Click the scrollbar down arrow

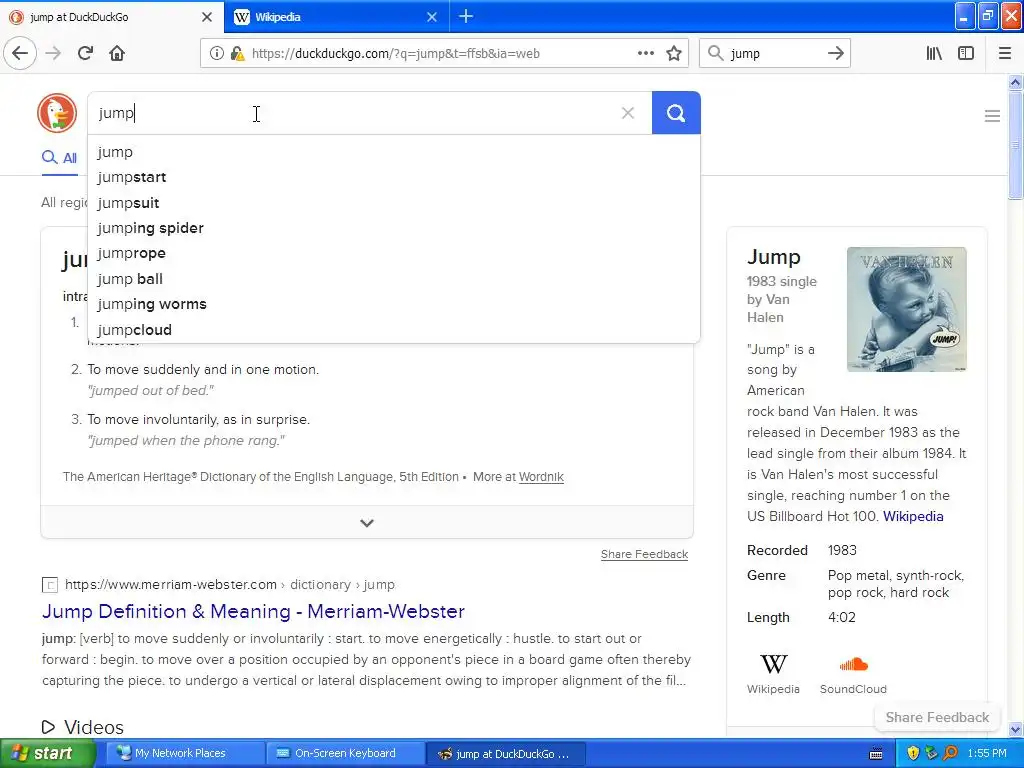click(x=1015, y=729)
